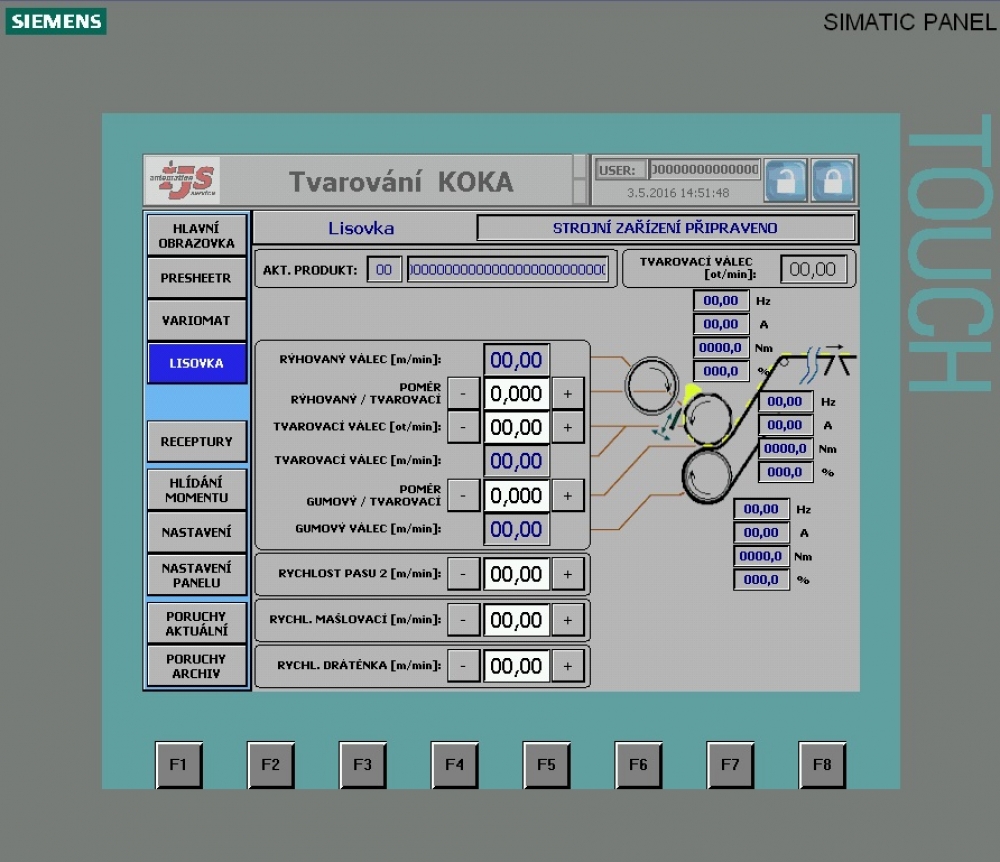The height and width of the screenshot is (862, 1000).
Task: Click the JS service logo
Action: point(181,181)
